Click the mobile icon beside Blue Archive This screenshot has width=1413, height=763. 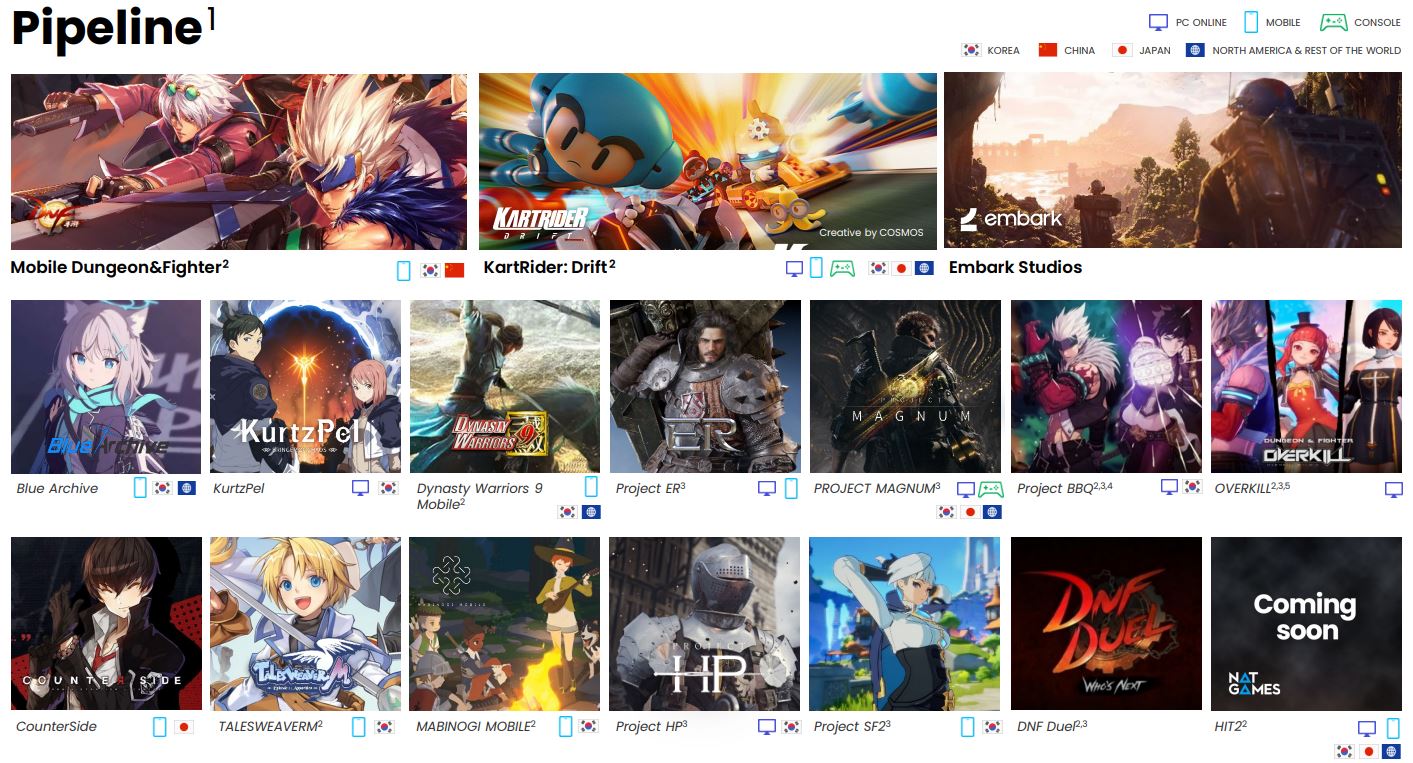pos(141,488)
